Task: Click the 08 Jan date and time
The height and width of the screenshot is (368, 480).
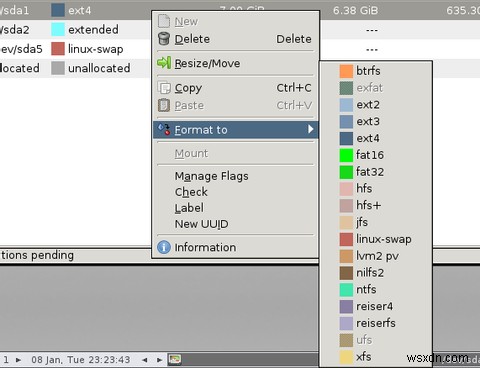Action: [81, 360]
